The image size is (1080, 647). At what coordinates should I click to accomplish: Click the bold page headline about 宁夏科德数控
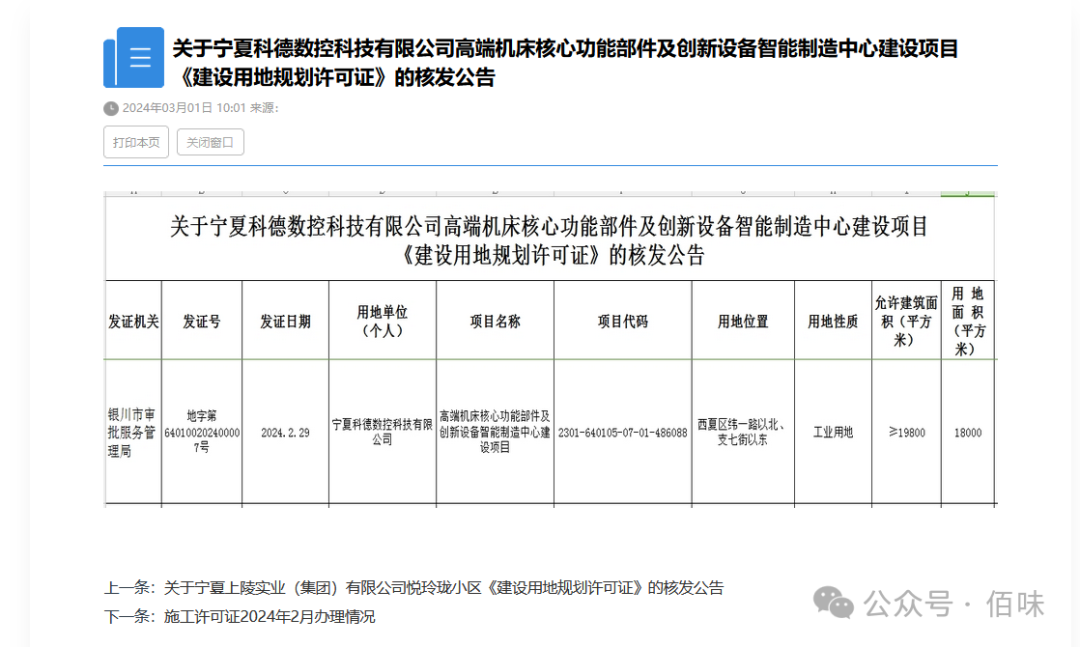coord(565,63)
